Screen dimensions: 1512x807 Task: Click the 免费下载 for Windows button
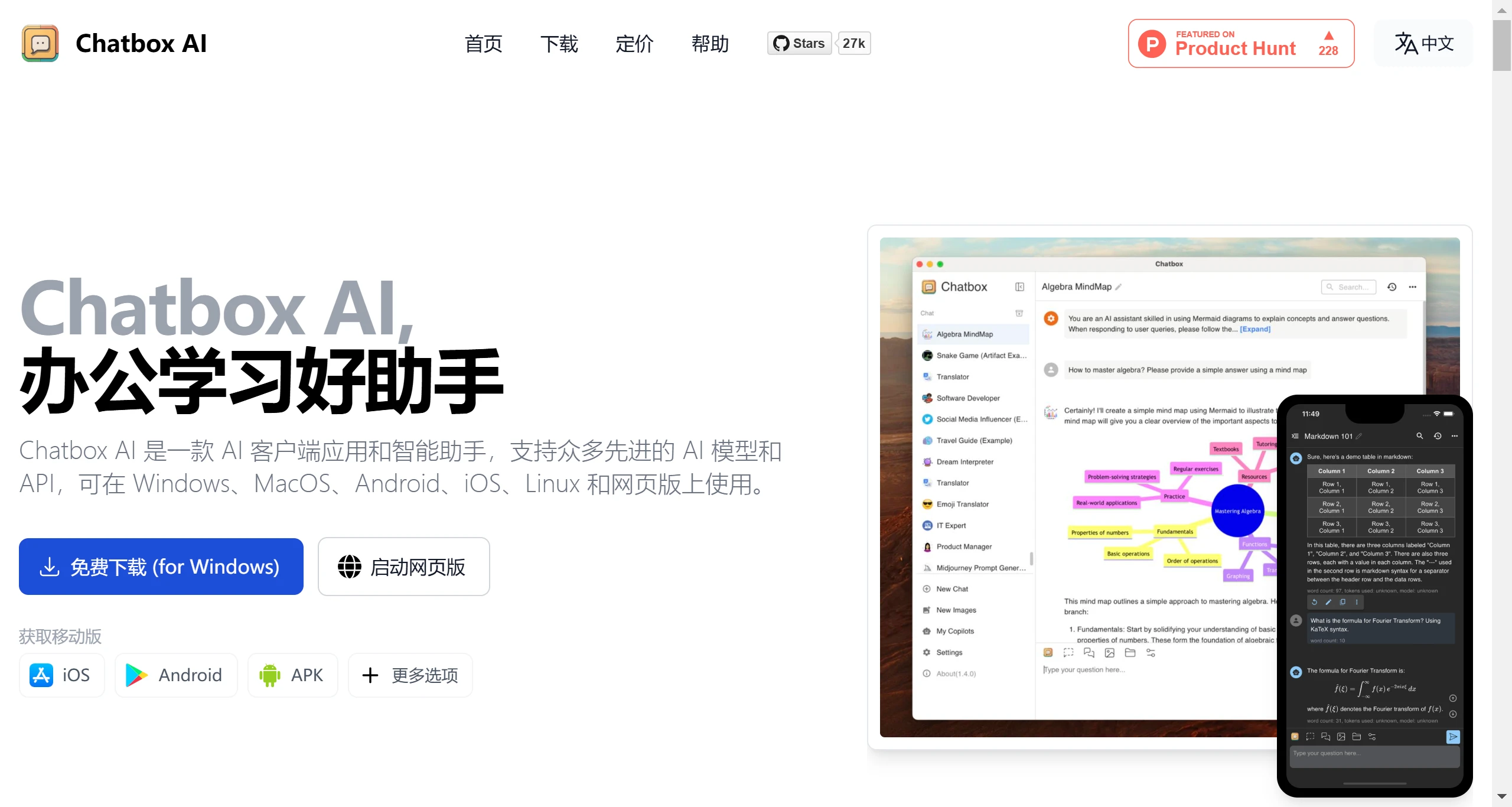tap(160, 567)
